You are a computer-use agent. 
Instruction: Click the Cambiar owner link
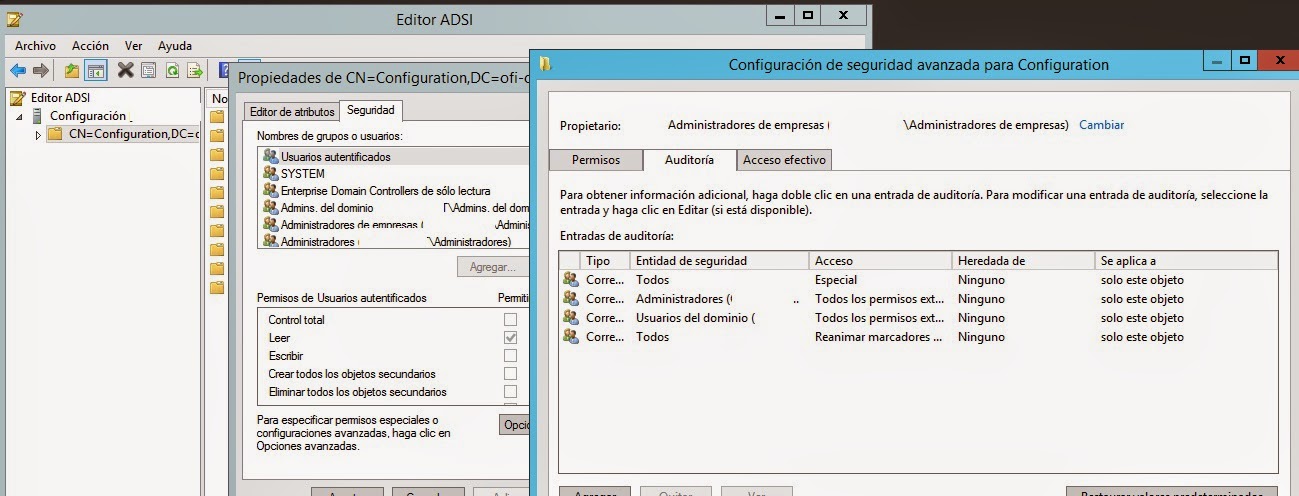click(x=1101, y=125)
